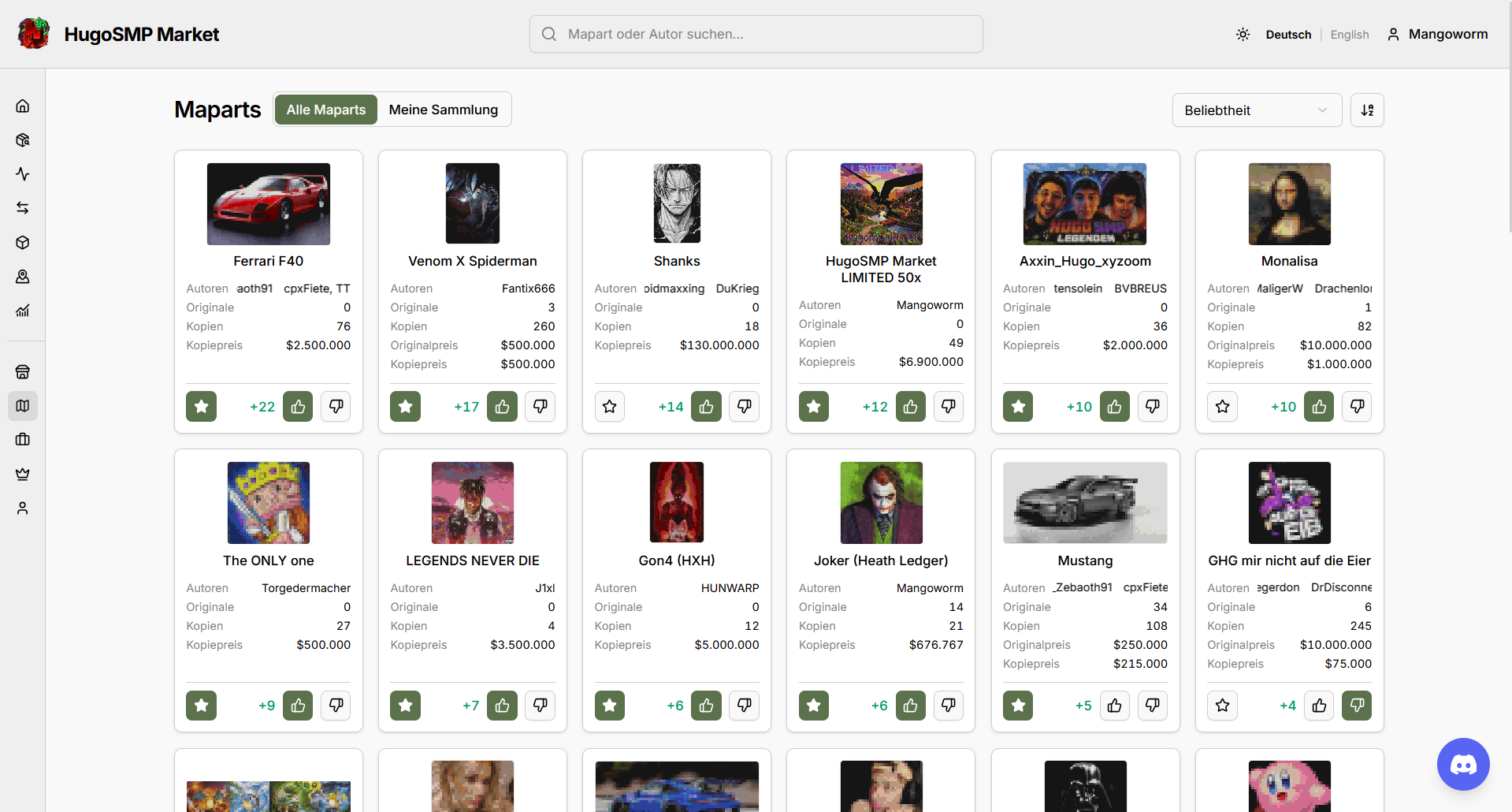The height and width of the screenshot is (812, 1512).
Task: Open the briefcase sidebar icon
Action: click(23, 440)
